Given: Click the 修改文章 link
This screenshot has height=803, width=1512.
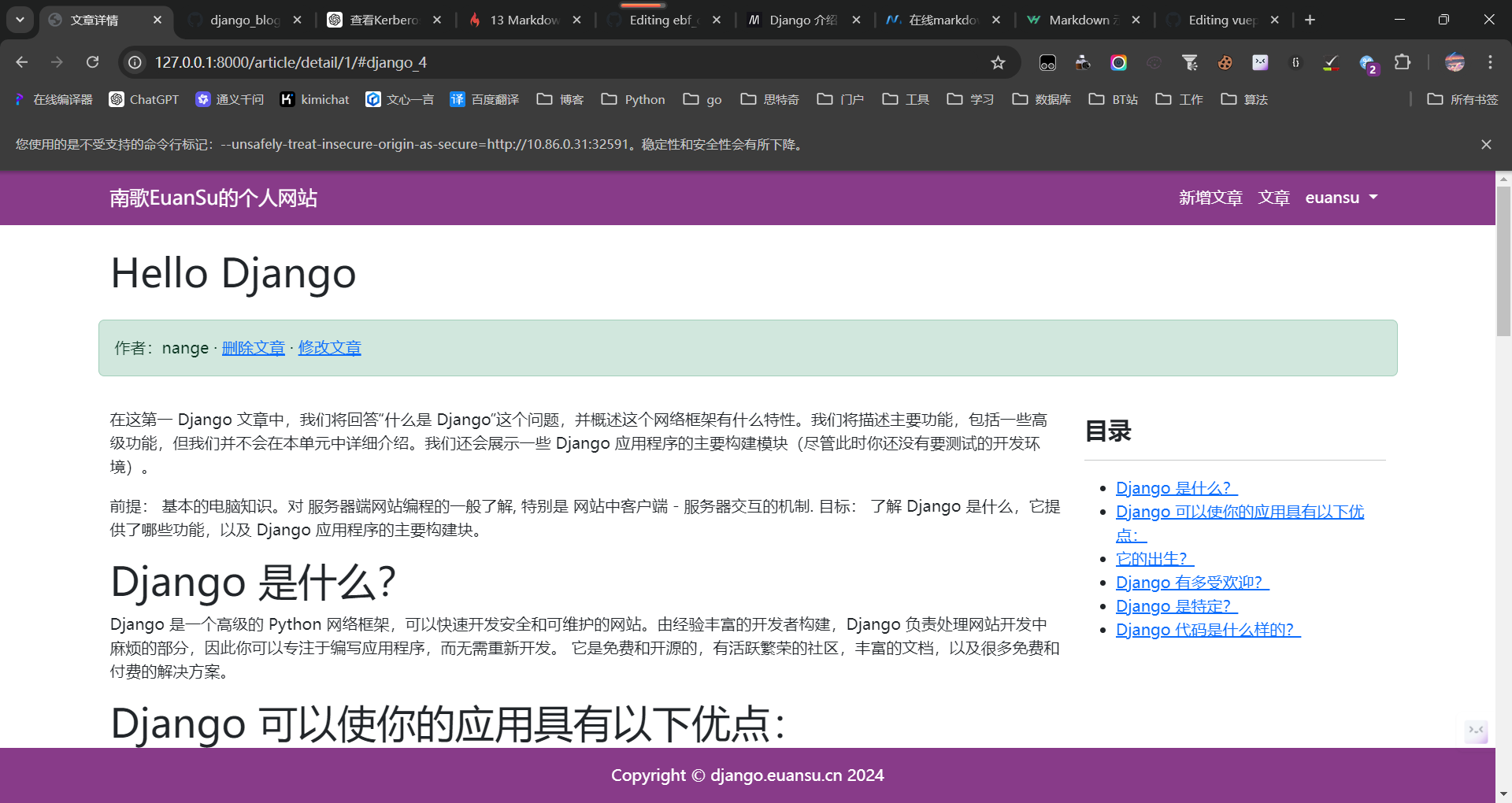Looking at the screenshot, I should [x=329, y=348].
